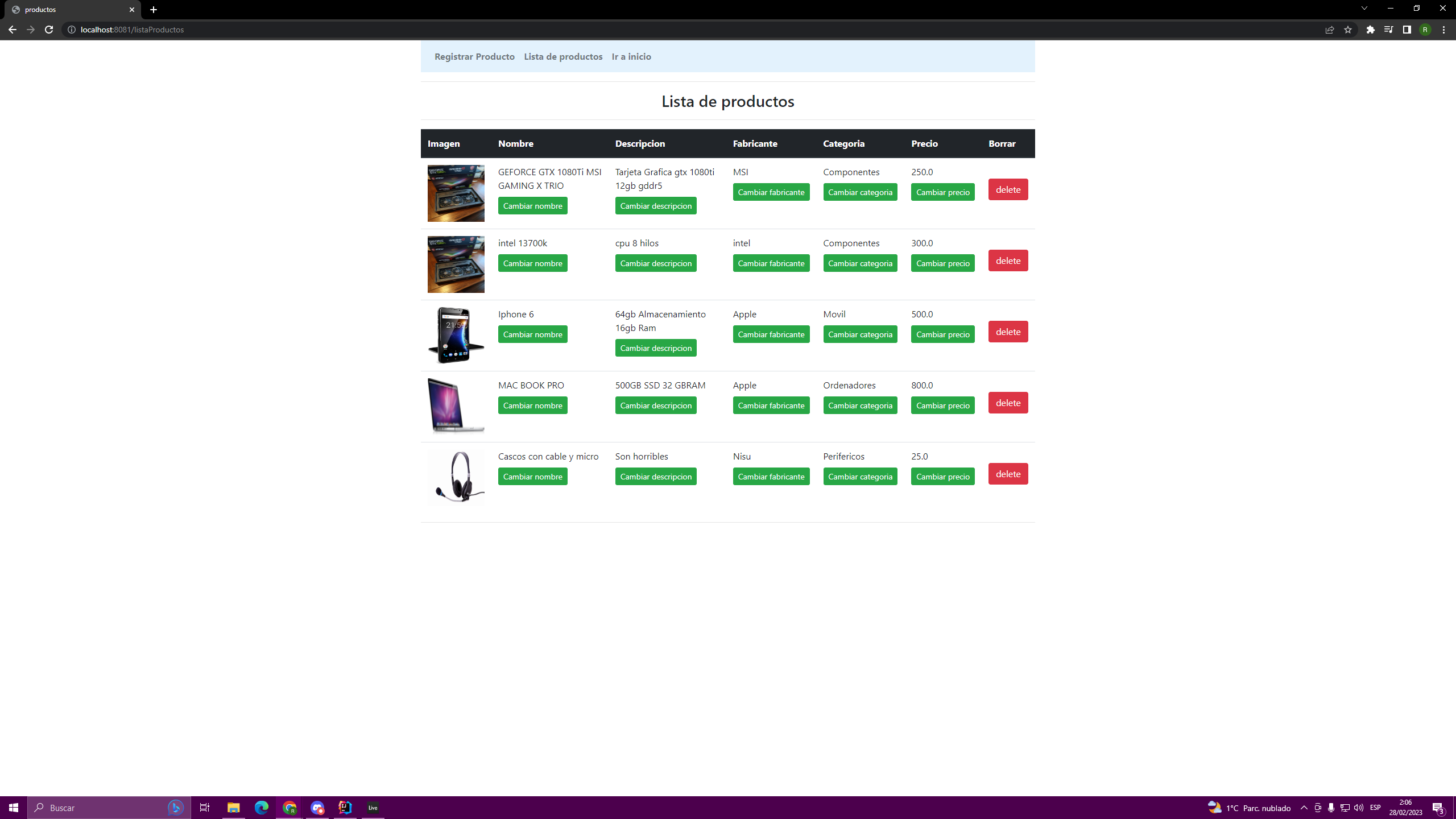Screen dimensions: 1456x819
Task: Click the Windows taskbar search box
Action: [102, 808]
